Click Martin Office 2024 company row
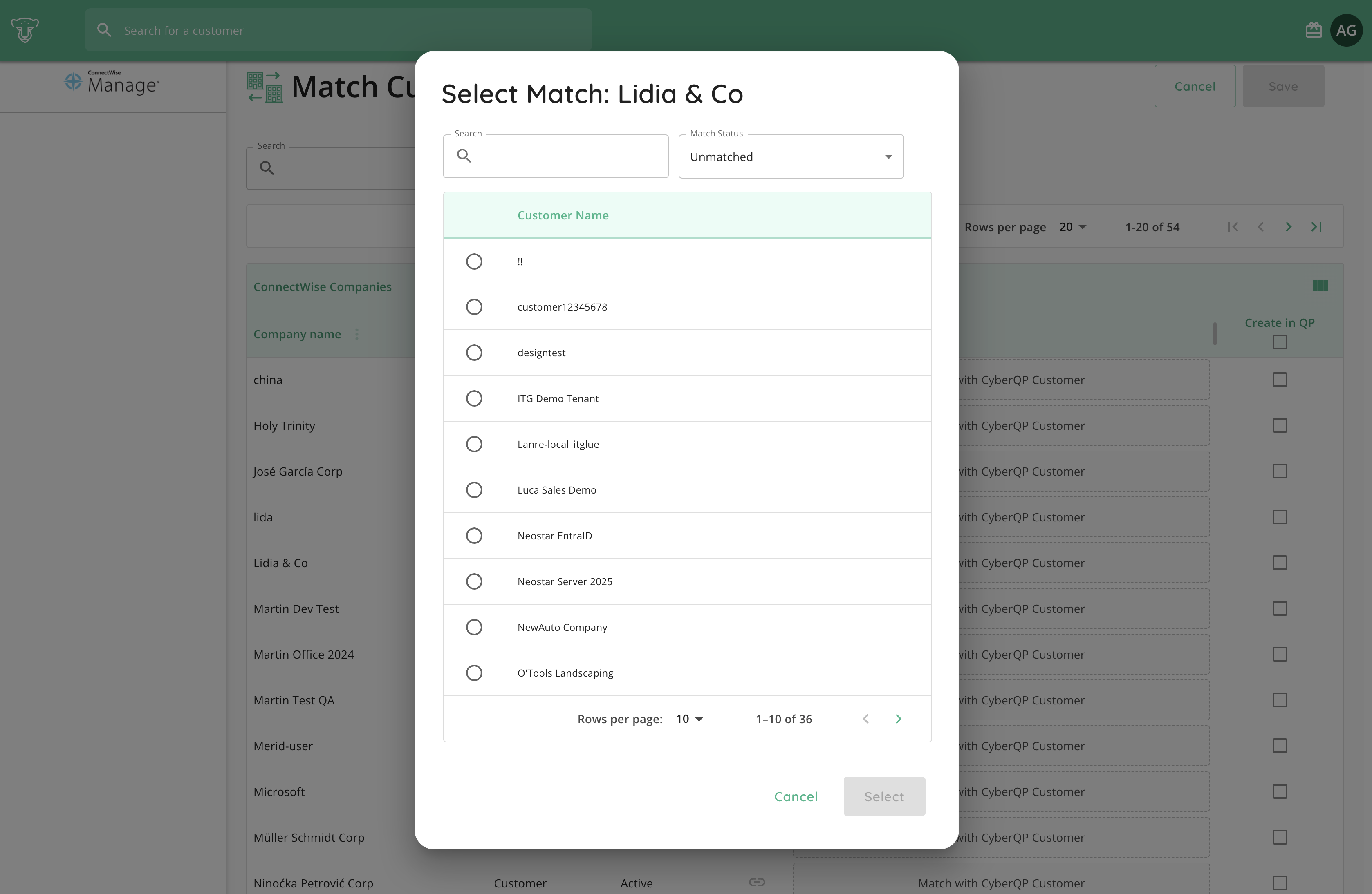This screenshot has height=894, width=1372. coord(304,655)
